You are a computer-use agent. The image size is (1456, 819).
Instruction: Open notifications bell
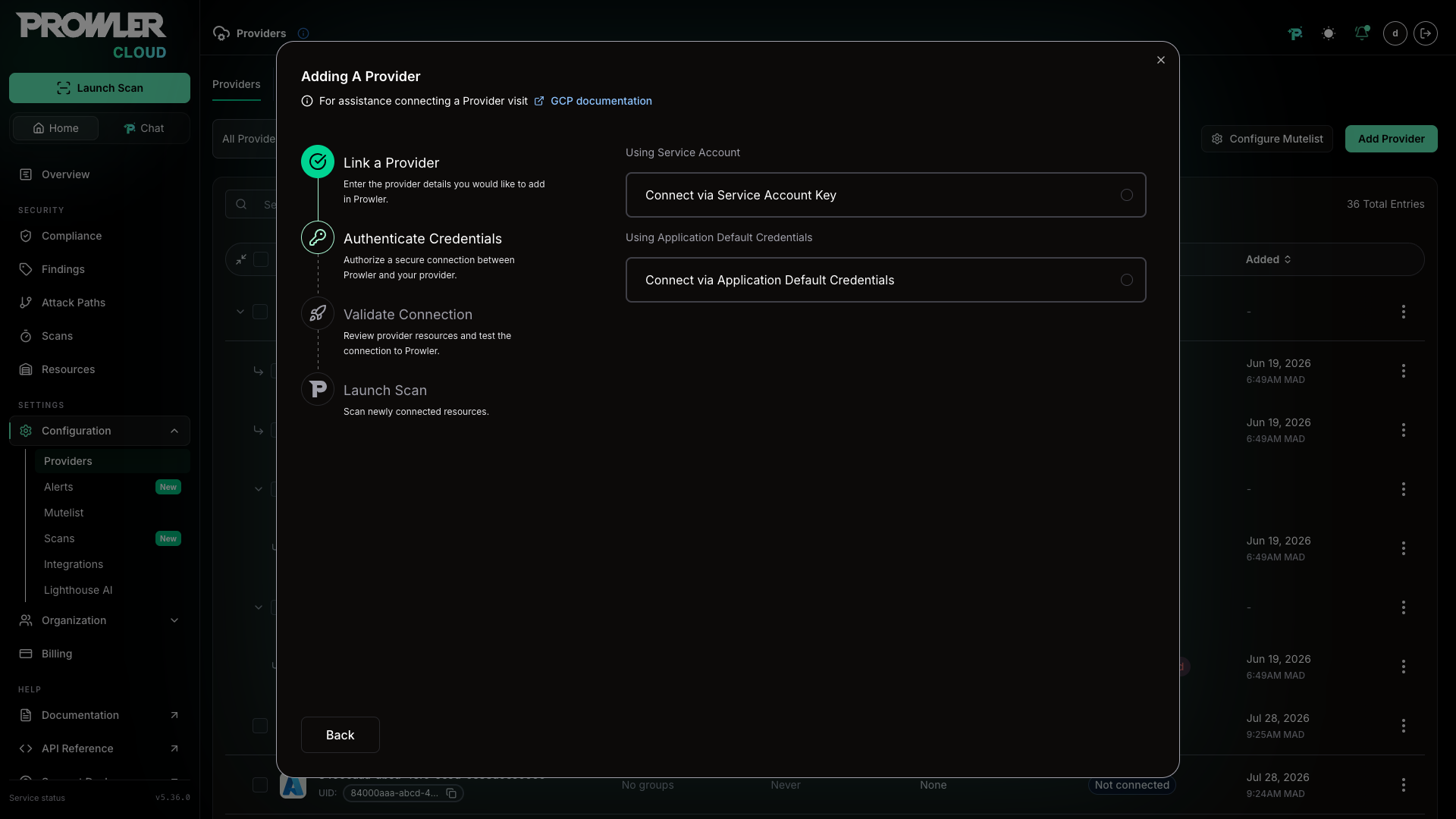1362,33
